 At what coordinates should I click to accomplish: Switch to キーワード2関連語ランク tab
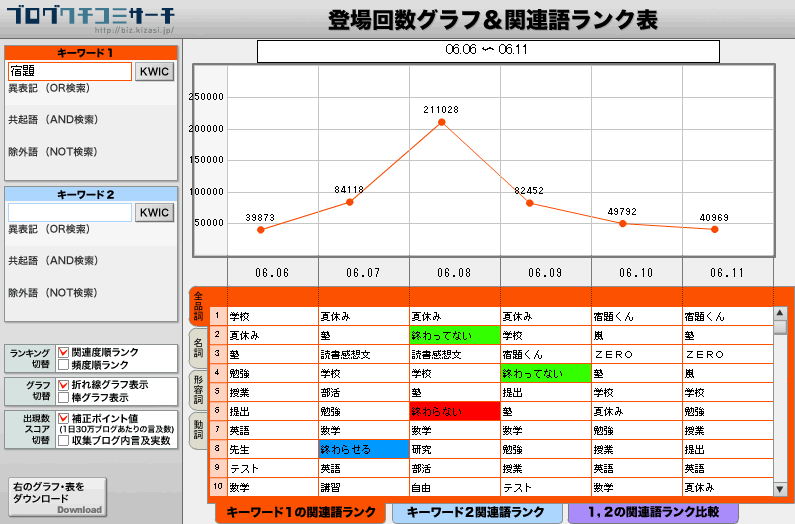(476, 513)
